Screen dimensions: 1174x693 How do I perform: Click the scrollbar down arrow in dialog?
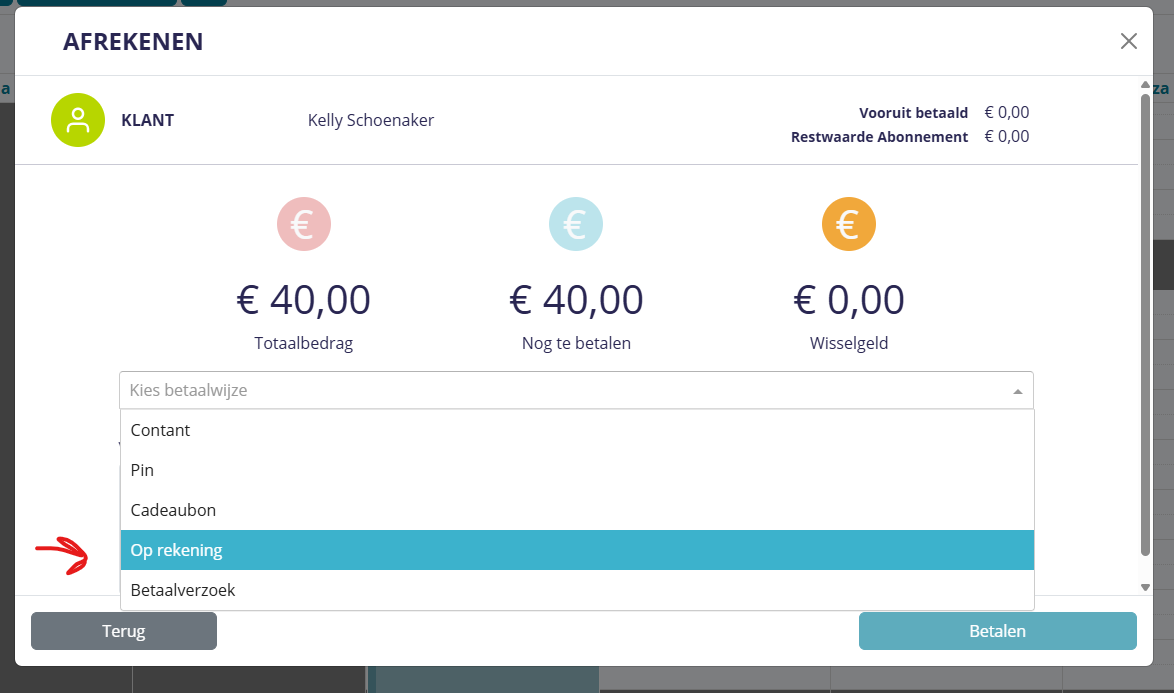[1146, 587]
